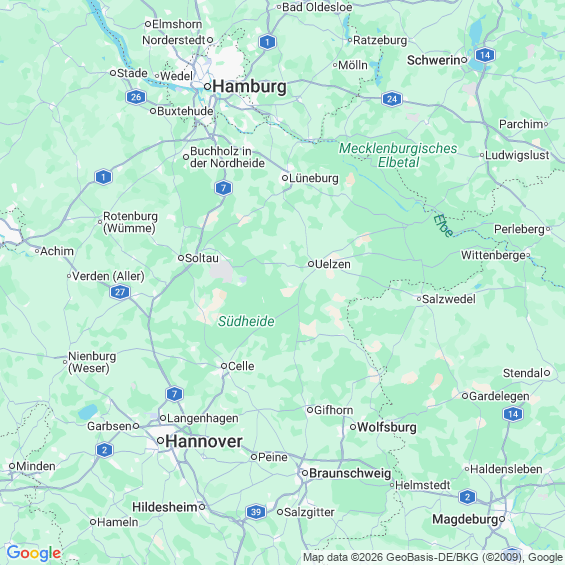Click the Salzwedel town label

click(449, 299)
